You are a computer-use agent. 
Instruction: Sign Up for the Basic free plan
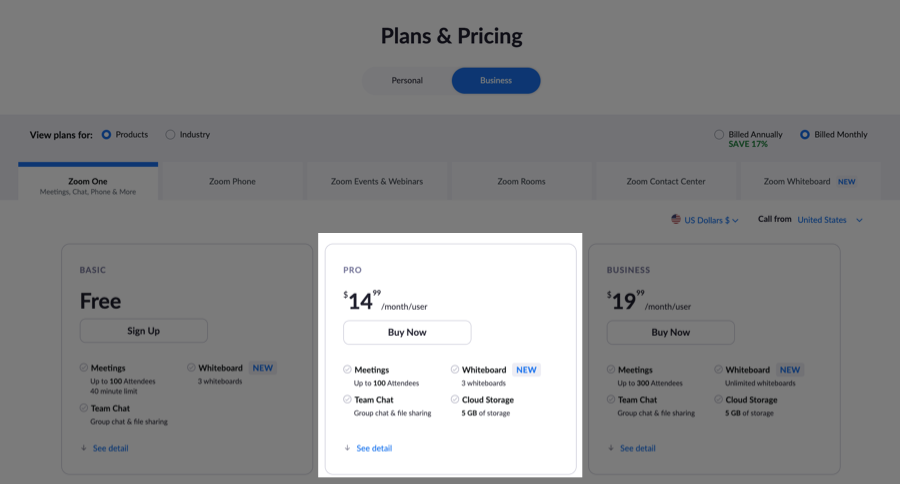pyautogui.click(x=143, y=331)
